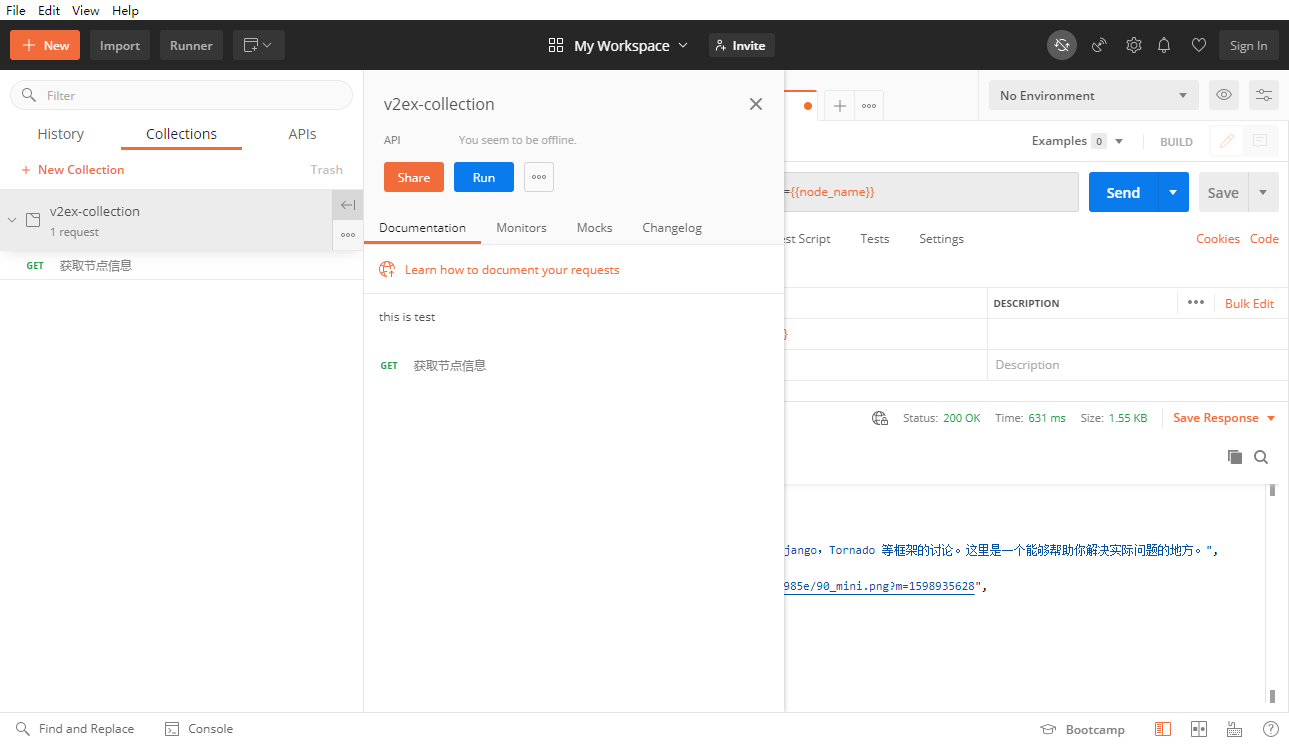This screenshot has height=745, width=1289.
Task: Expand the v2ex-collection tree chevron
Action: (12, 219)
